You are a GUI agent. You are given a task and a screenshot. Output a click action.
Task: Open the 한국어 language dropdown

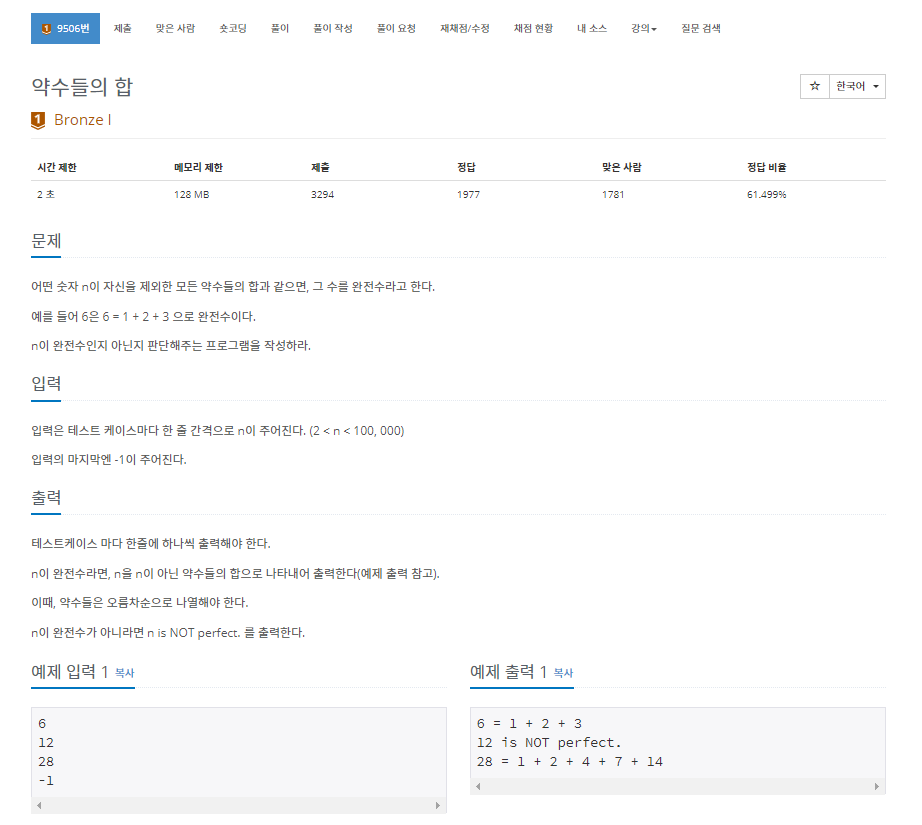(x=857, y=86)
